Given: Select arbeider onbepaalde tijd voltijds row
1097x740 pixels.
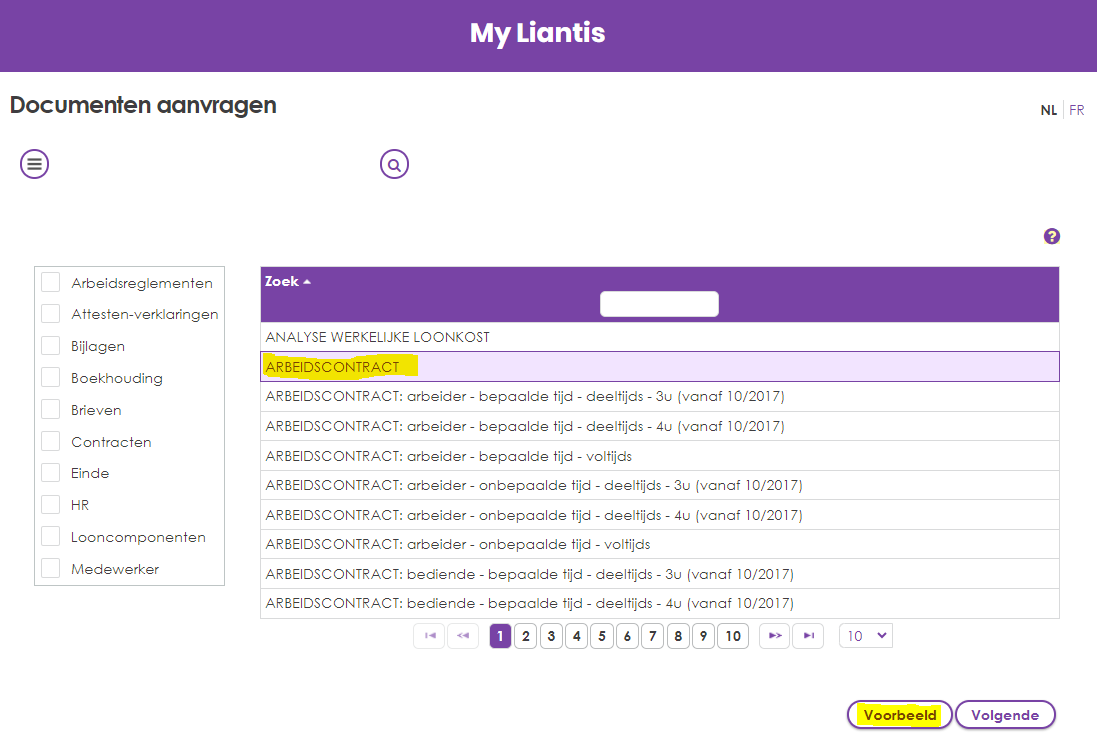Looking at the screenshot, I should click(660, 544).
